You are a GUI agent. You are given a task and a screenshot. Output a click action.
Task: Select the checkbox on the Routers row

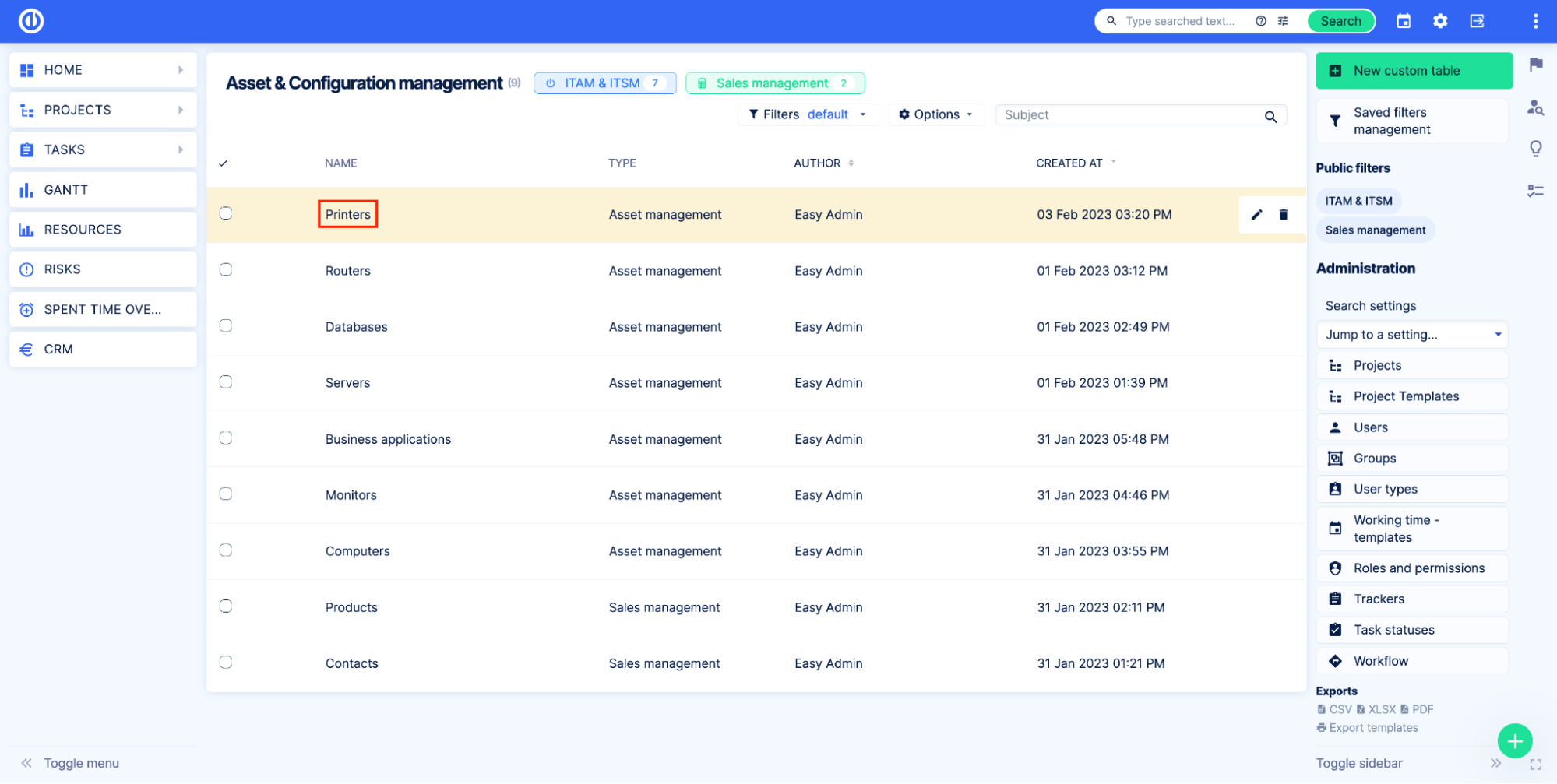tap(225, 269)
